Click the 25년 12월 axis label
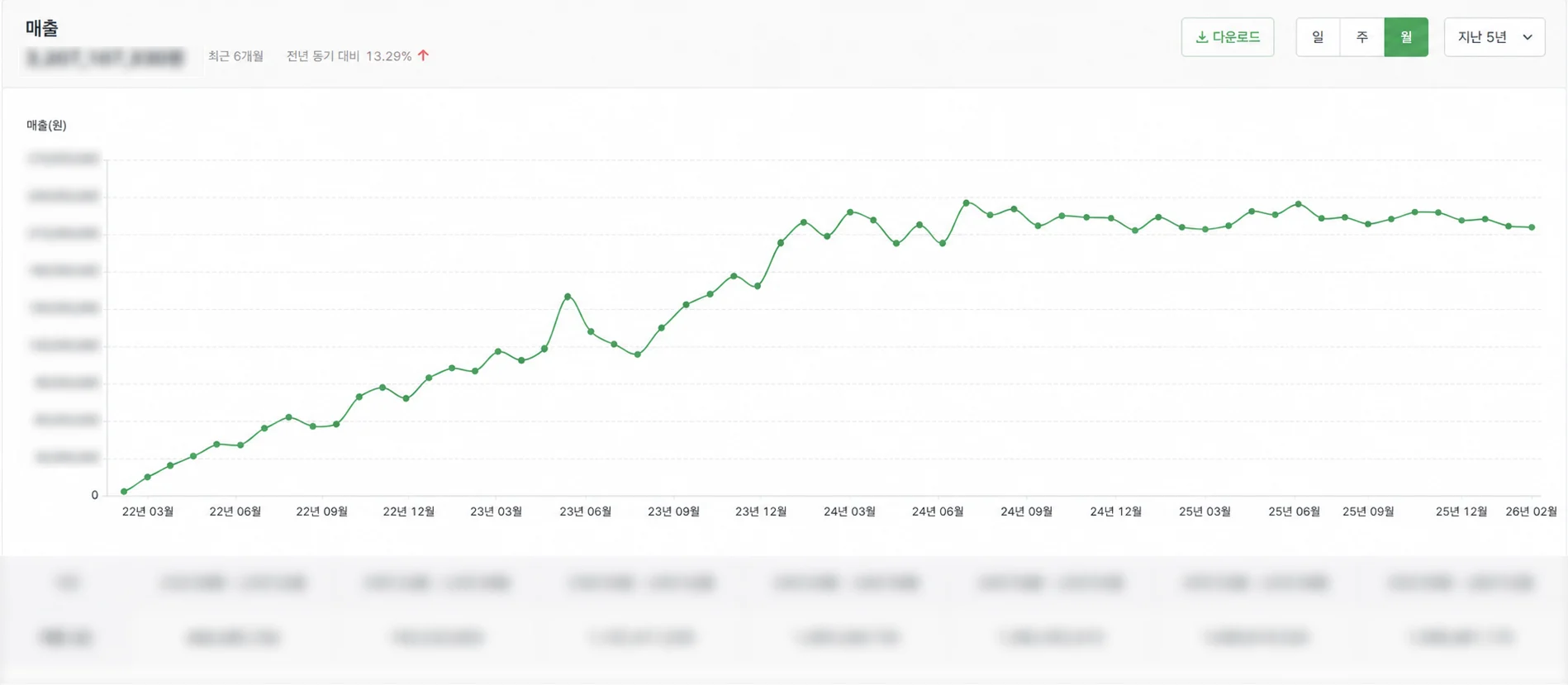The height and width of the screenshot is (685, 1568). point(1461,511)
